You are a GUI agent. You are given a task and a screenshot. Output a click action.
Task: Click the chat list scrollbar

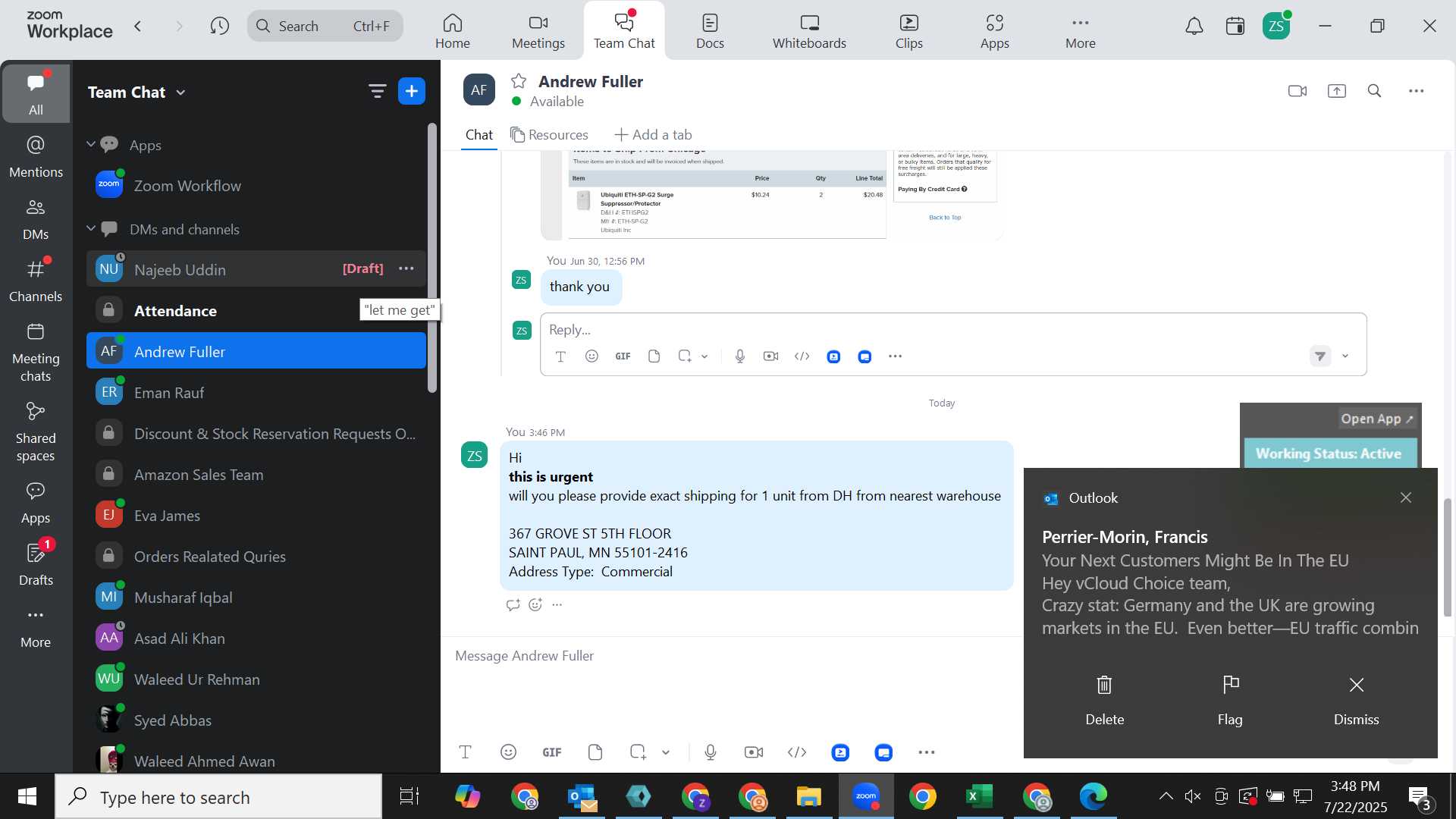click(432, 258)
